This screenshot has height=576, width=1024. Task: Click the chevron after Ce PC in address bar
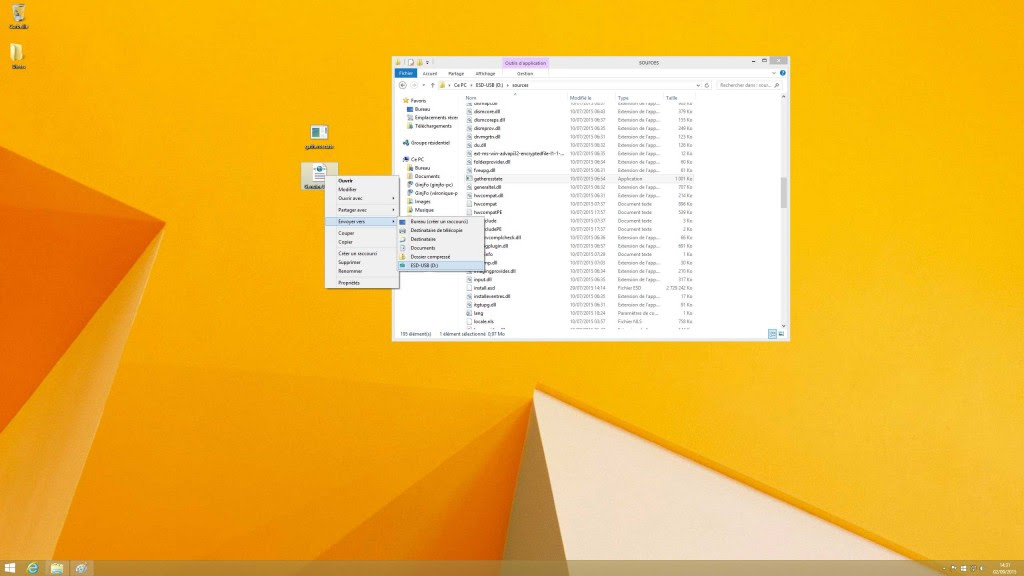pos(472,85)
